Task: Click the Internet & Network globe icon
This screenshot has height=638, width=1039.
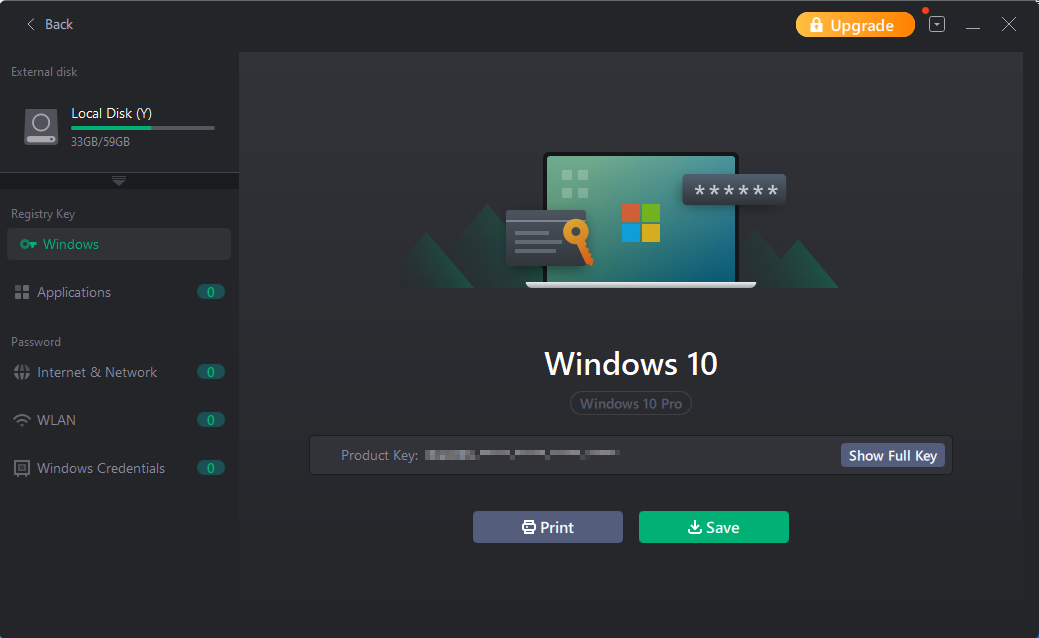Action: (22, 372)
